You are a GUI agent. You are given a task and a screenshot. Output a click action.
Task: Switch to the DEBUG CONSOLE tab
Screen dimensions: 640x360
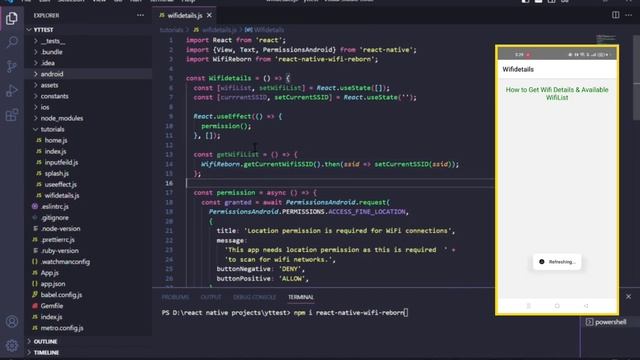tap(254, 297)
